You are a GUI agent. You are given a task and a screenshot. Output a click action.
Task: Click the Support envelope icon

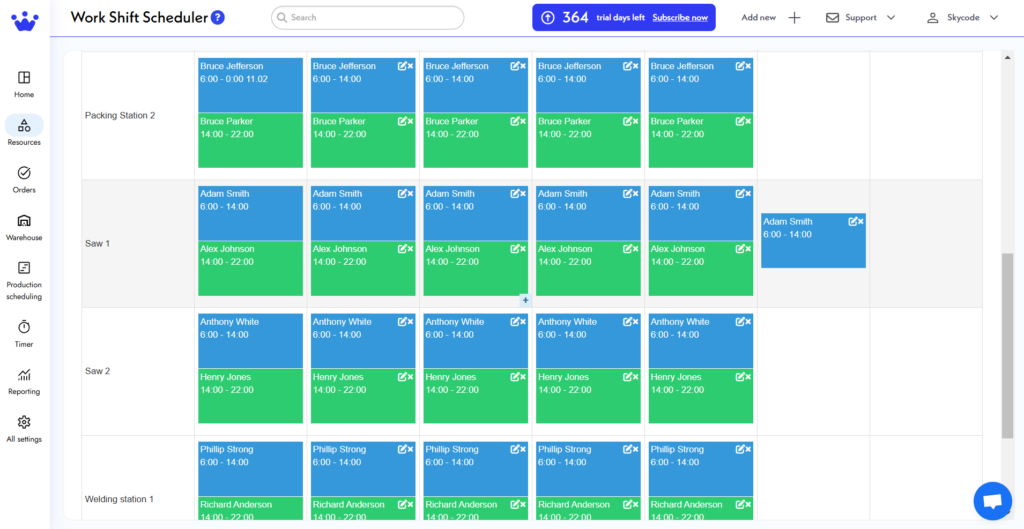pos(832,18)
